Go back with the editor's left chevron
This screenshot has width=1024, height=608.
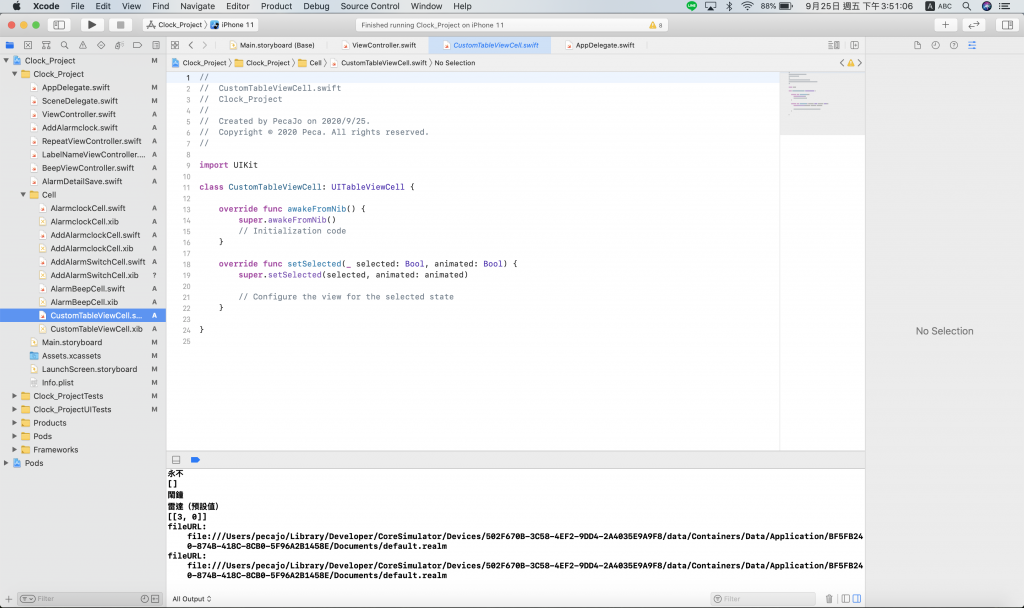pyautogui.click(x=191, y=45)
